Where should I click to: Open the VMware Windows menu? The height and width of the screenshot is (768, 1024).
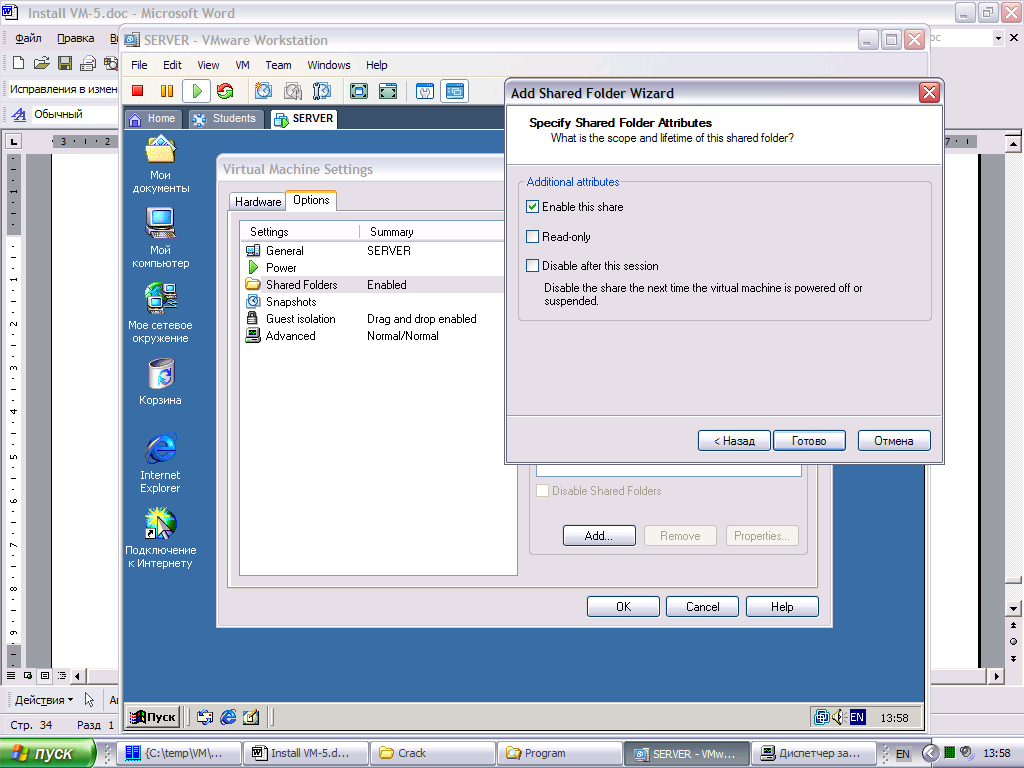[x=328, y=65]
